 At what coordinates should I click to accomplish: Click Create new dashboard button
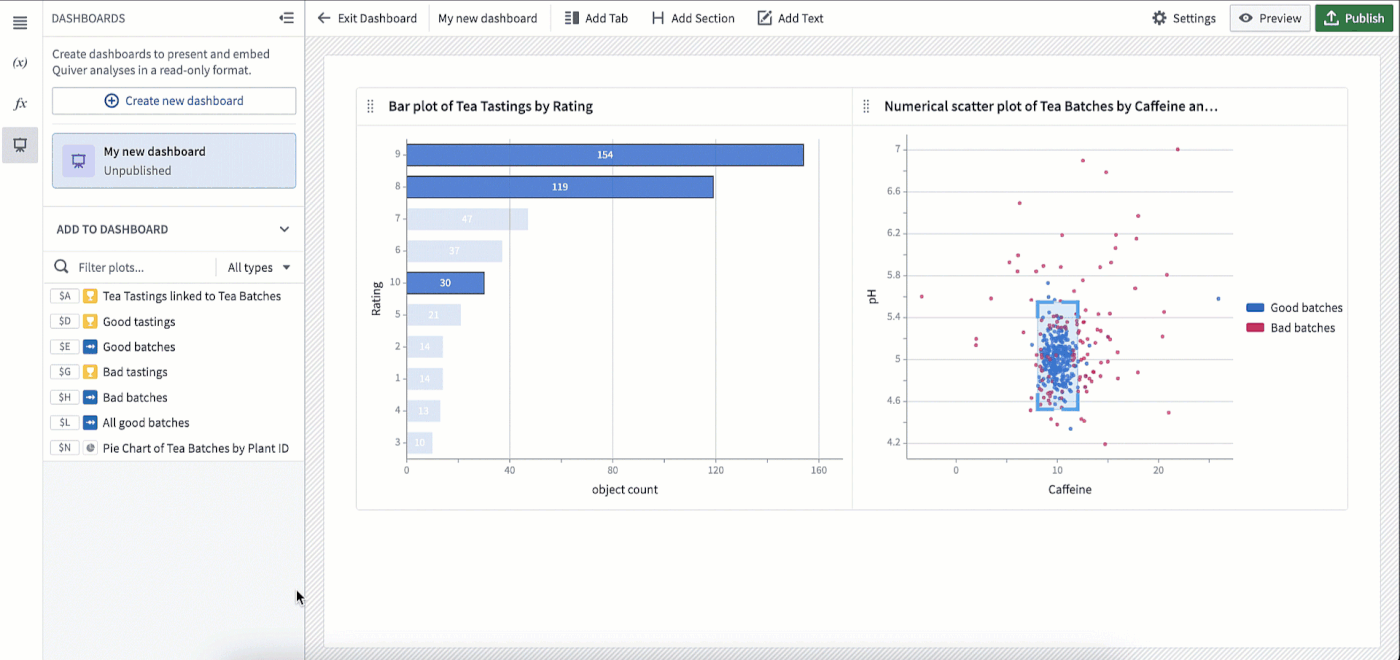[174, 101]
